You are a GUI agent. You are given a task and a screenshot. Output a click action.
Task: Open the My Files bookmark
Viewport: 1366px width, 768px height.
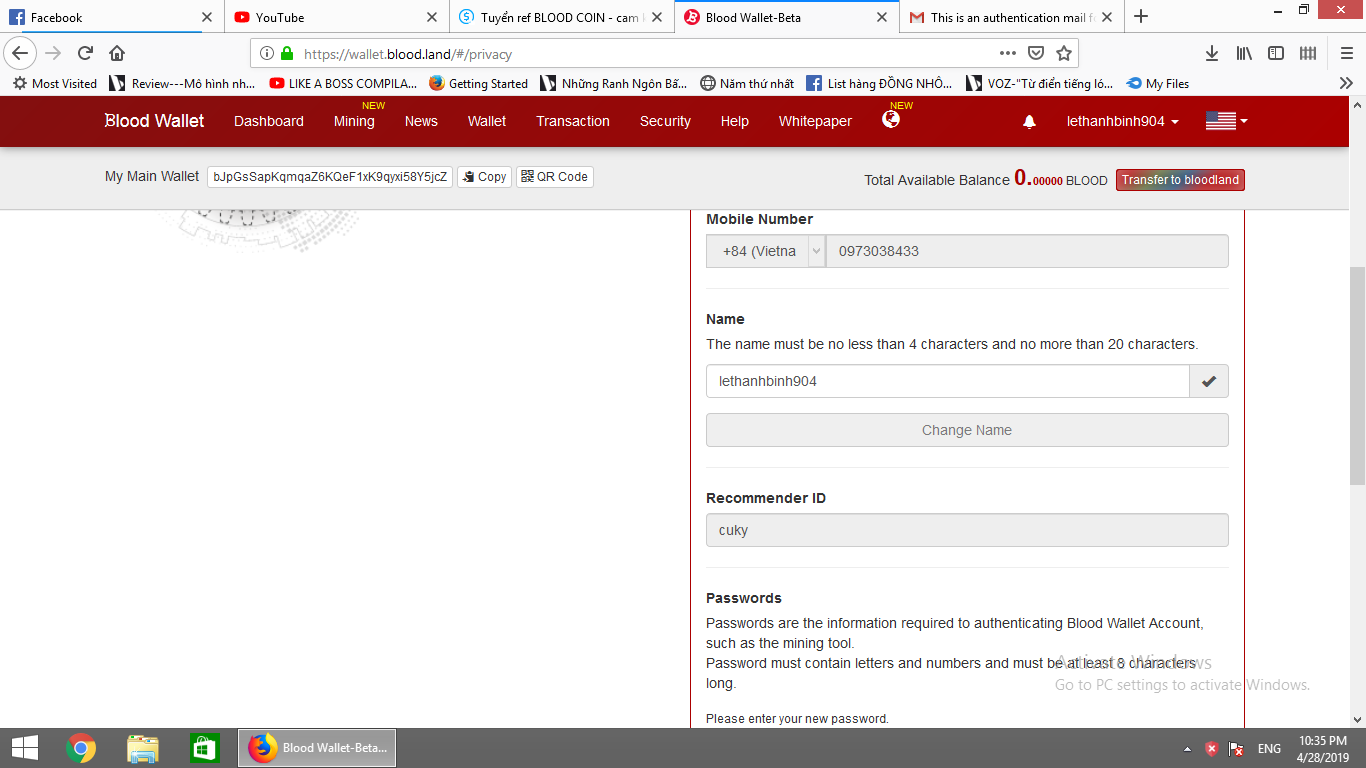pos(1158,83)
